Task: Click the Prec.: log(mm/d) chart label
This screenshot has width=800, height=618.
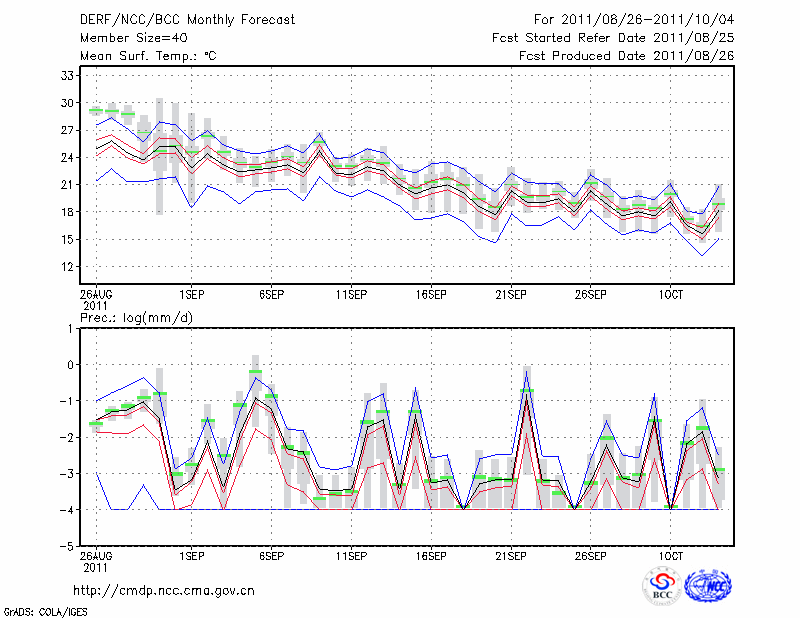Action: point(139,317)
